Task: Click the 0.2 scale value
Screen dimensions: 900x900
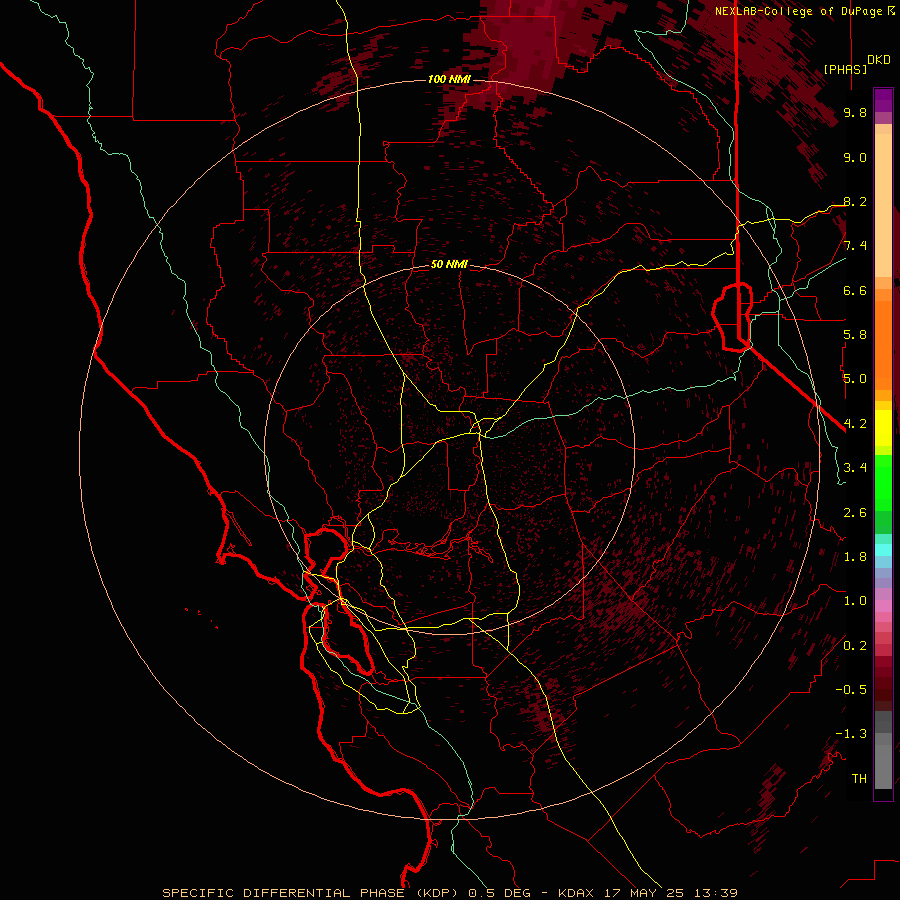Action: click(855, 646)
